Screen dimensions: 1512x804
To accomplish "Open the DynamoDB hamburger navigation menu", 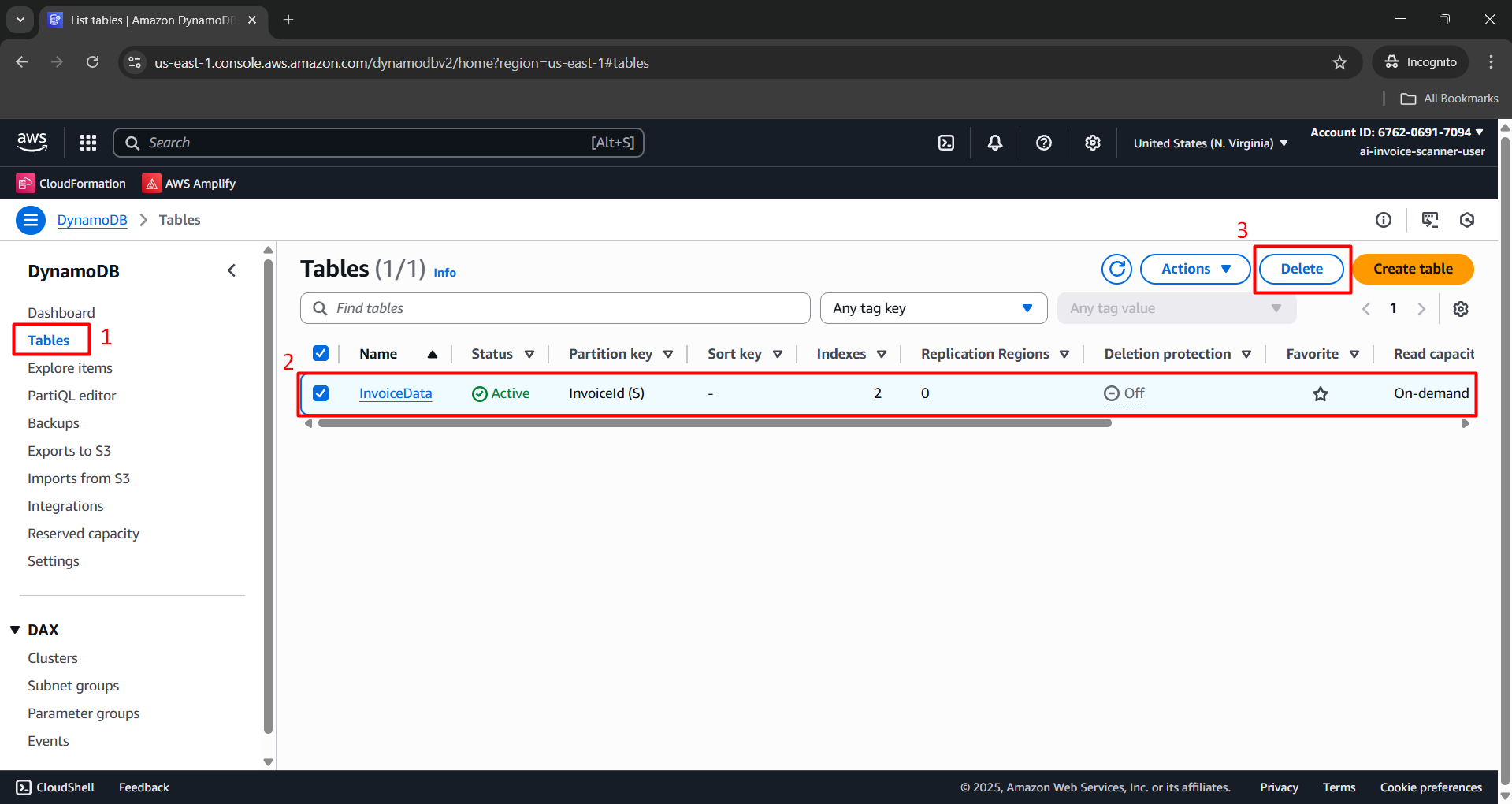I will click(30, 220).
